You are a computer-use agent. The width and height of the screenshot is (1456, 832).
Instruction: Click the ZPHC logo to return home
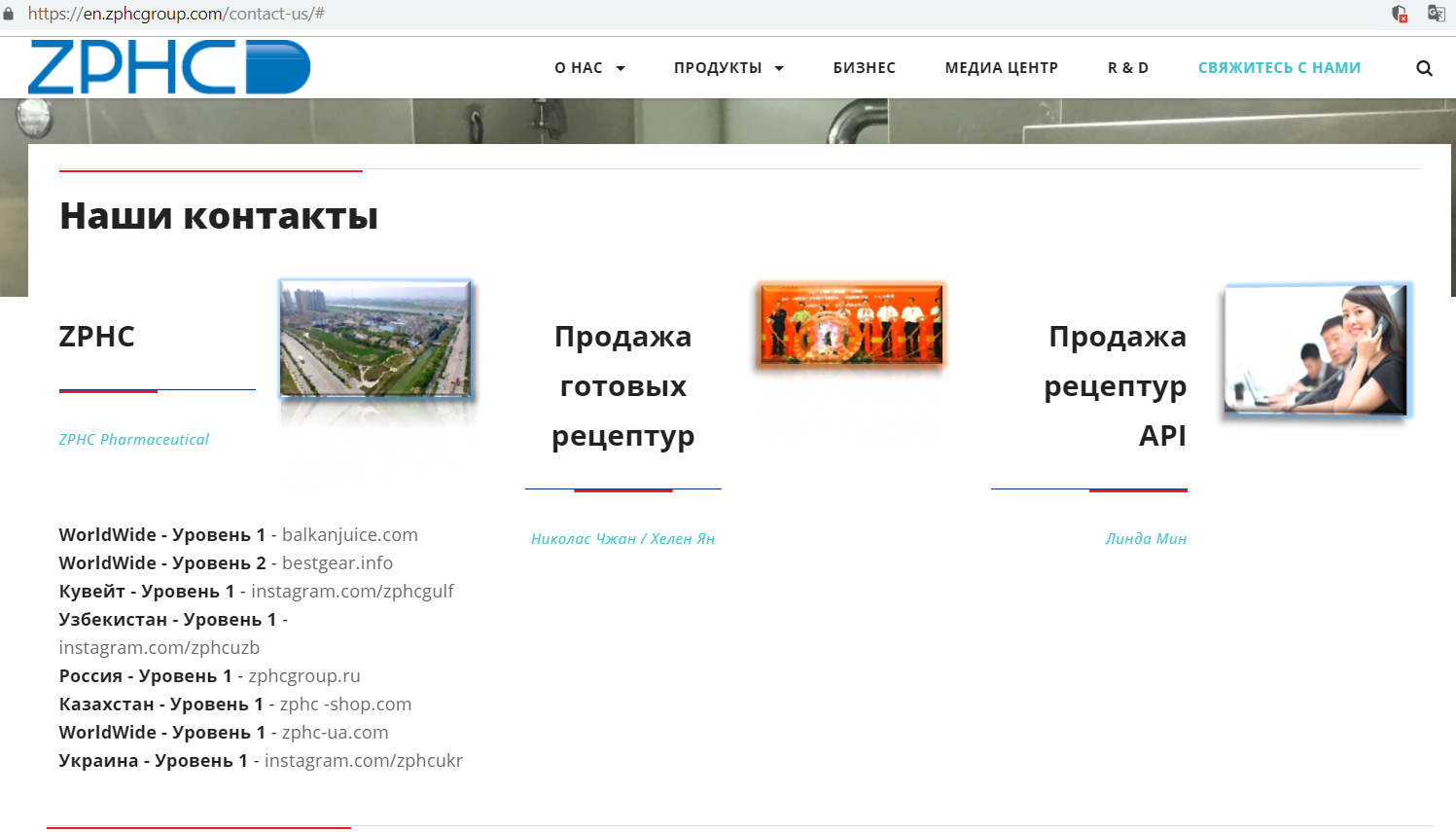(170, 66)
